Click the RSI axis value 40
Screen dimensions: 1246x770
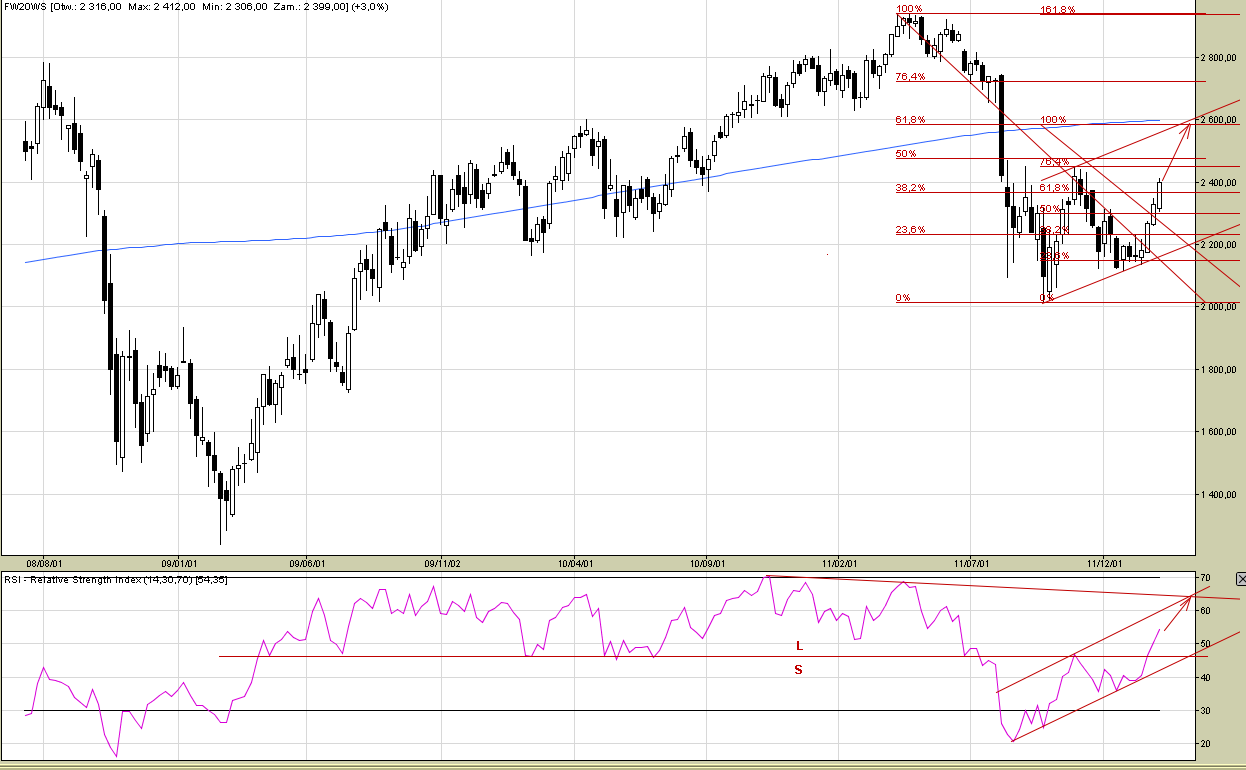(1206, 678)
